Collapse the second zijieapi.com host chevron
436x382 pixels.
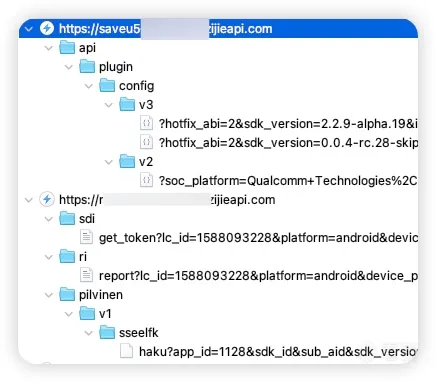click(x=29, y=200)
